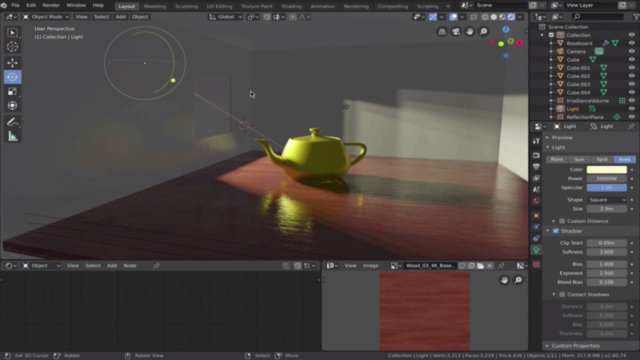Switch to the Shading workspace tab

pyautogui.click(x=291, y=6)
